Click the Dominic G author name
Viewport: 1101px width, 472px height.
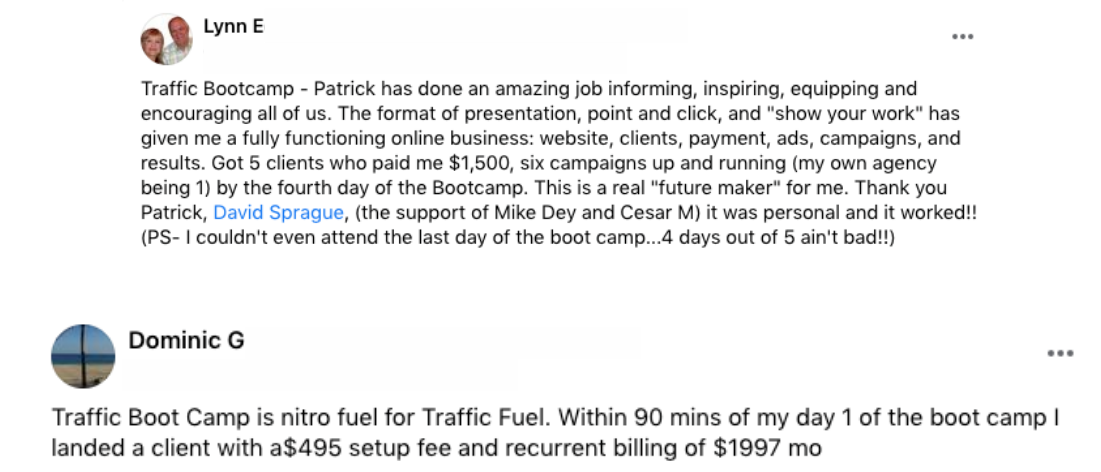tap(186, 341)
